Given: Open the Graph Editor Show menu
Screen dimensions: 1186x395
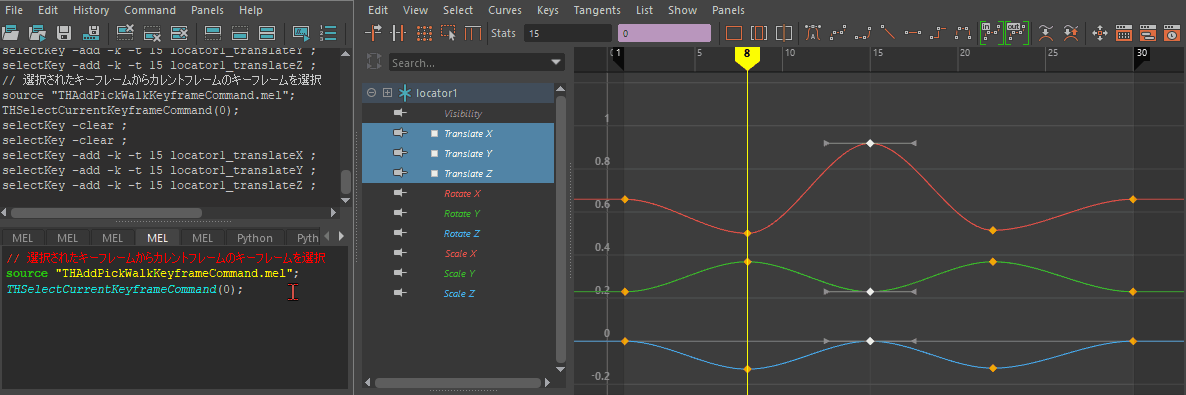Looking at the screenshot, I should tap(682, 10).
